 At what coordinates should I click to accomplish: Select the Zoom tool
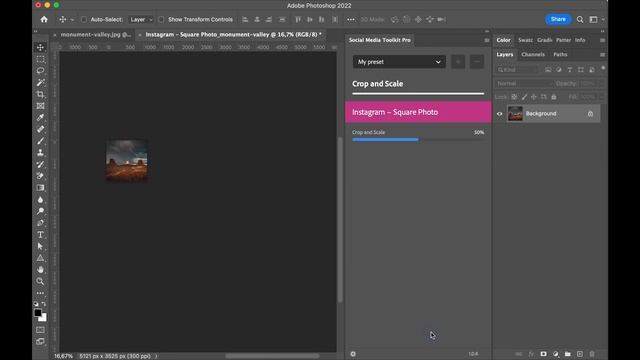click(40, 281)
